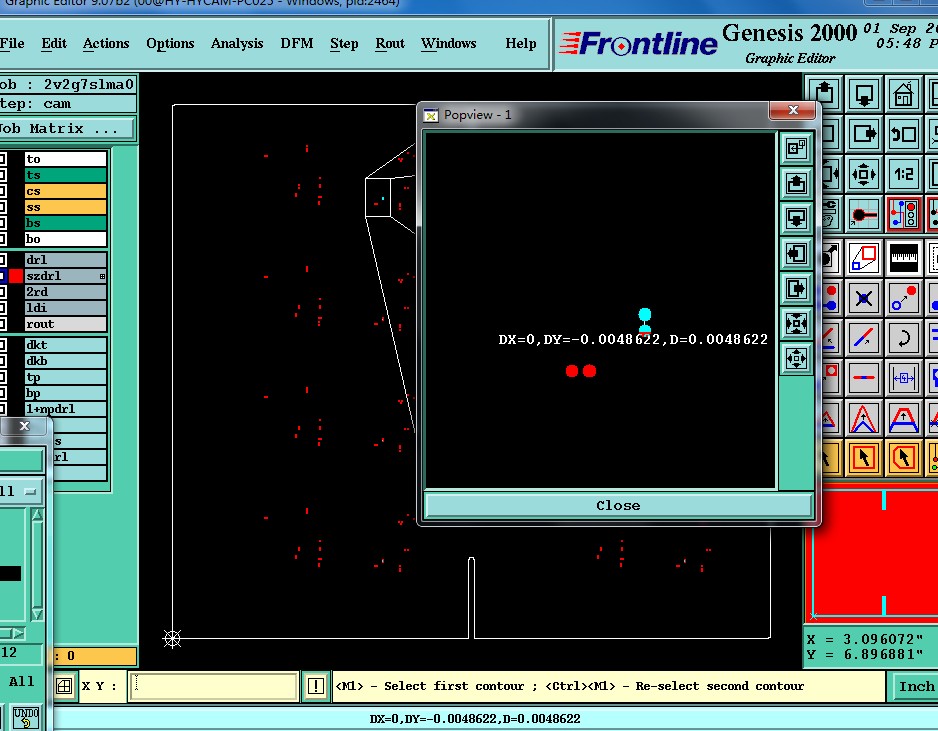The image size is (938, 731).
Task: Click the All button at bottom left
Action: pyautogui.click(x=22, y=681)
